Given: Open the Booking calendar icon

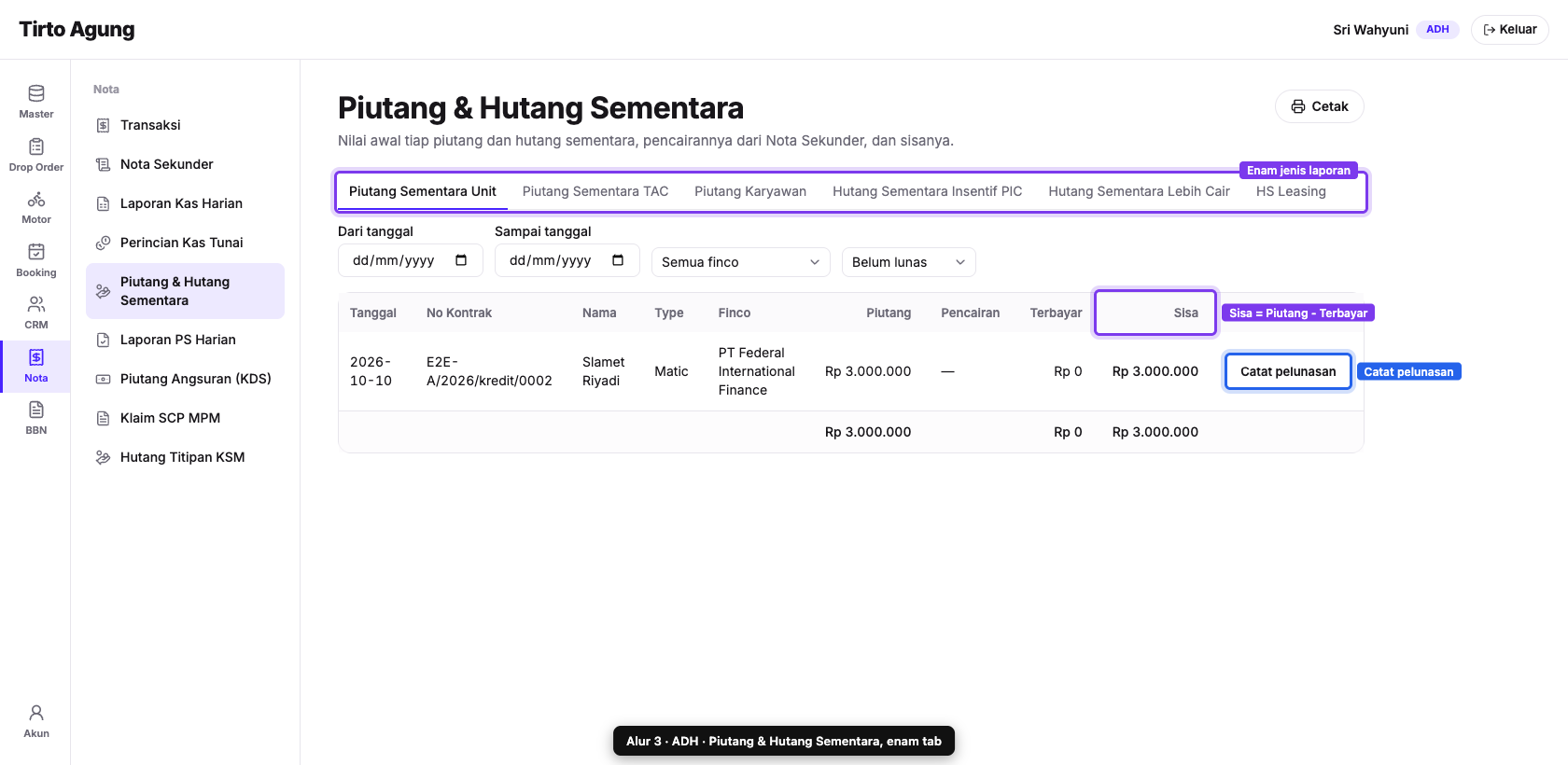Looking at the screenshot, I should coord(36,252).
